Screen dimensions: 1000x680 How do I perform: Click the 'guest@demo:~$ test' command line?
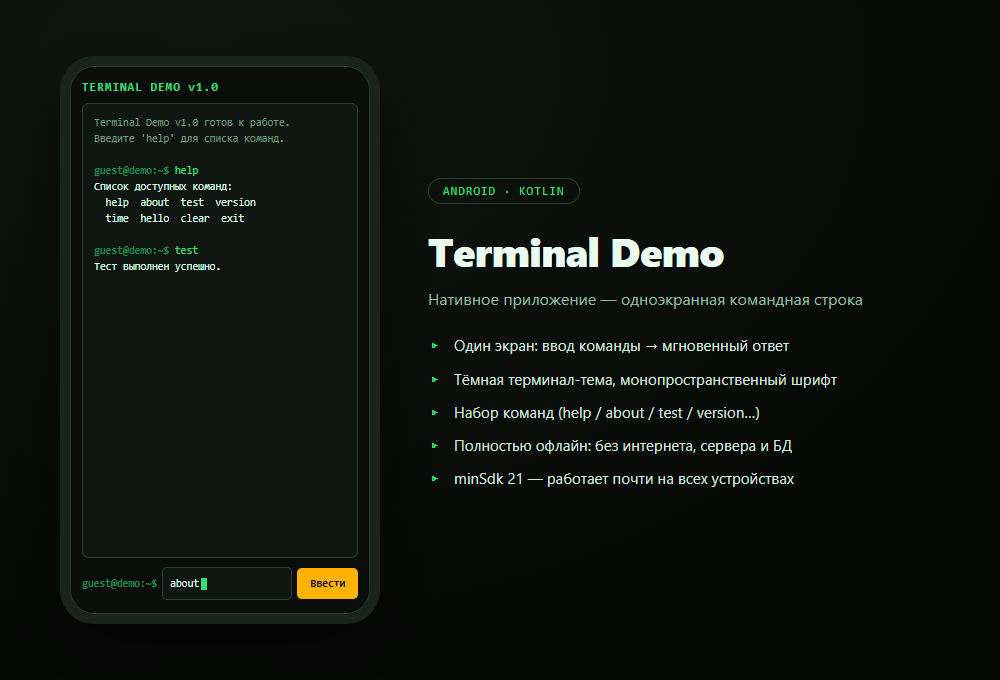[x=146, y=250]
